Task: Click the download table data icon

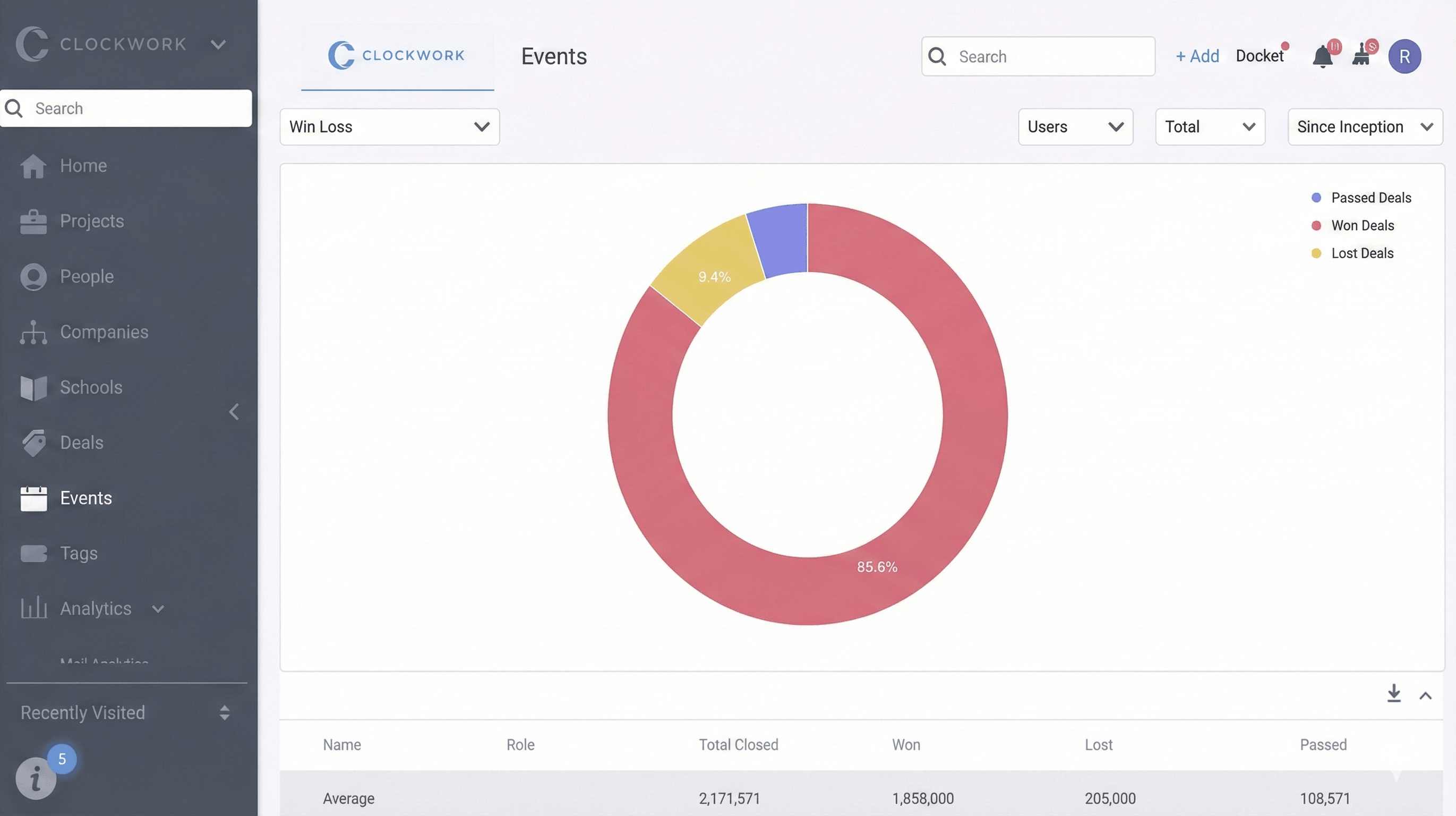Action: [x=1394, y=693]
